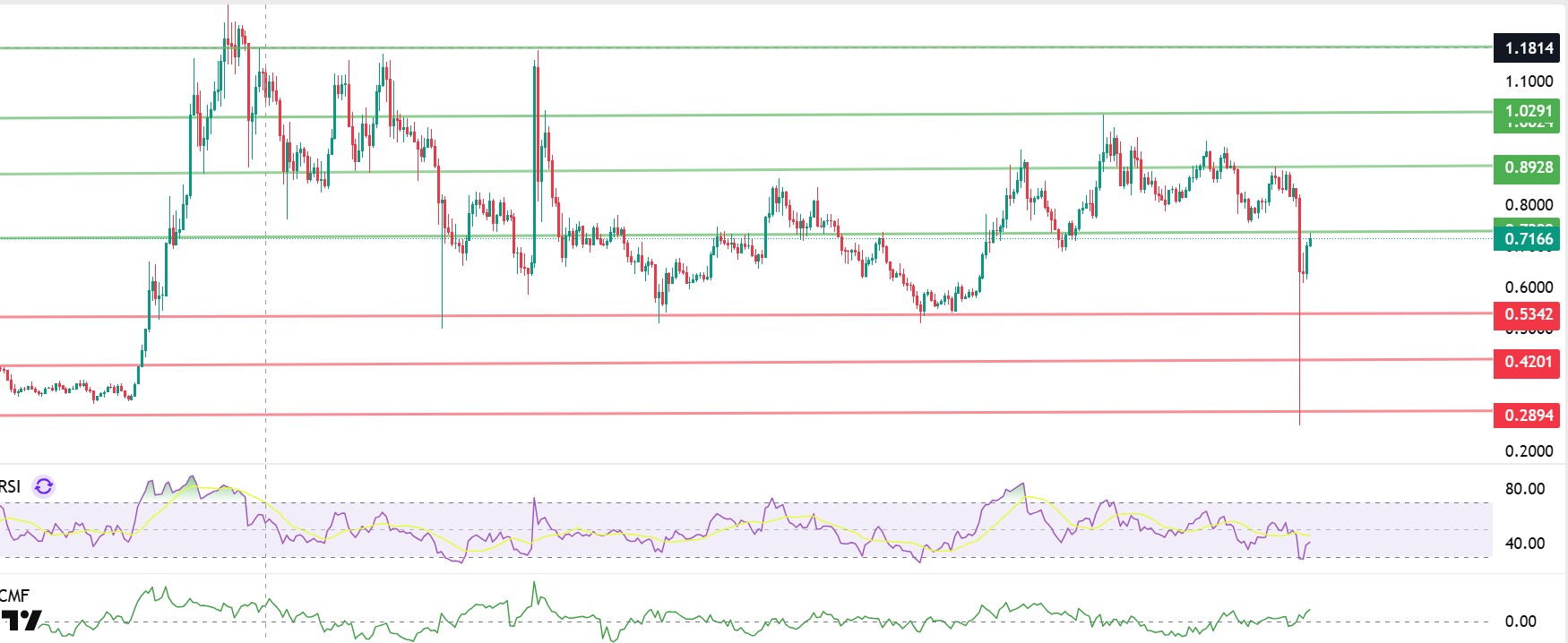This screenshot has height=643, width=1568.
Task: Select the RSI indicator label
Action: point(10,486)
